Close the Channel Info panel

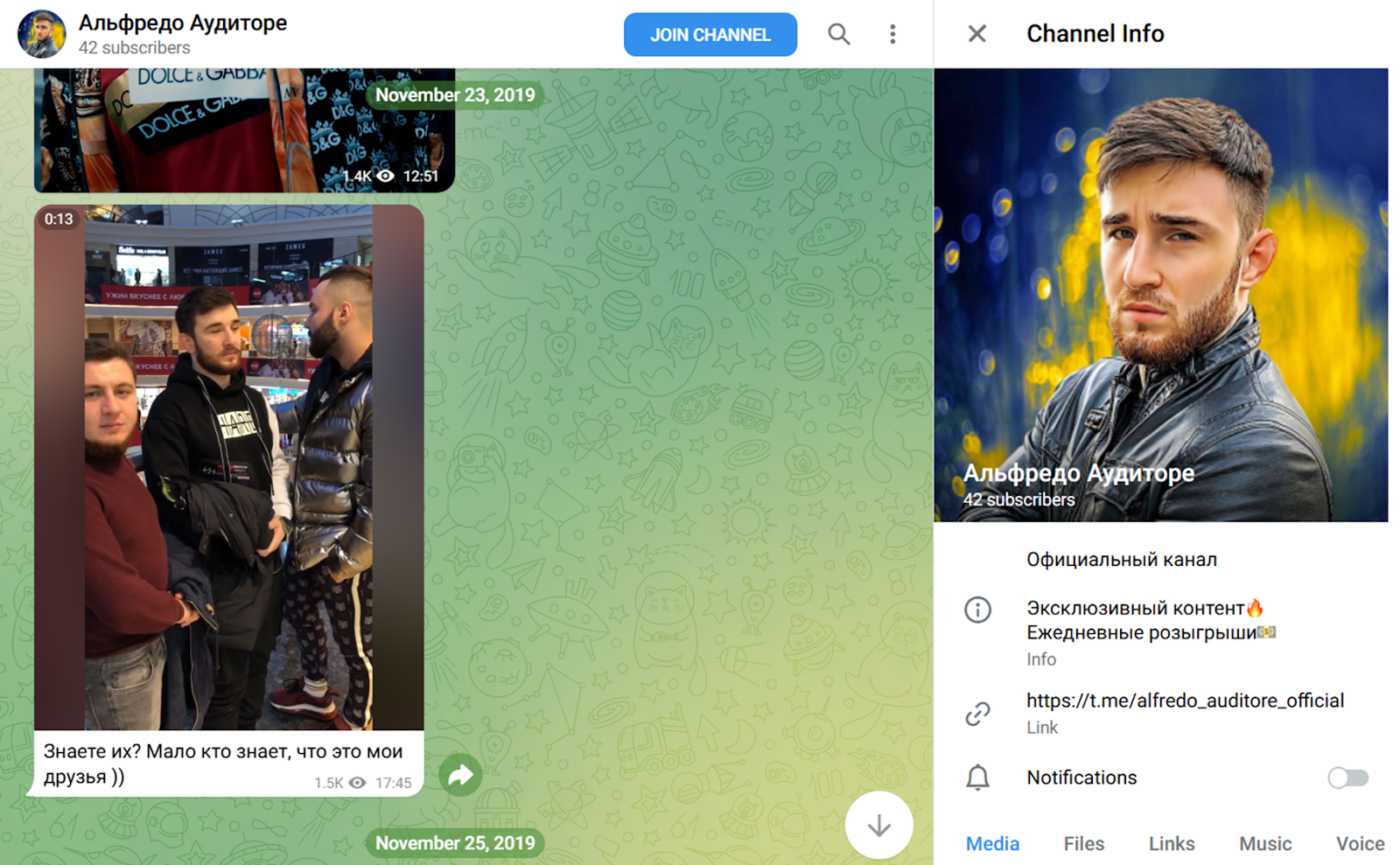click(x=976, y=34)
